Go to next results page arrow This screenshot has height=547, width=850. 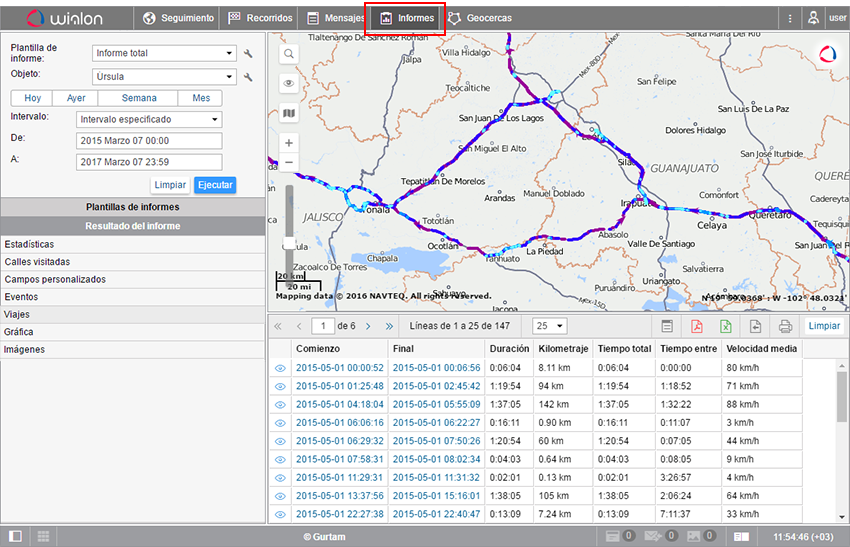(367, 326)
